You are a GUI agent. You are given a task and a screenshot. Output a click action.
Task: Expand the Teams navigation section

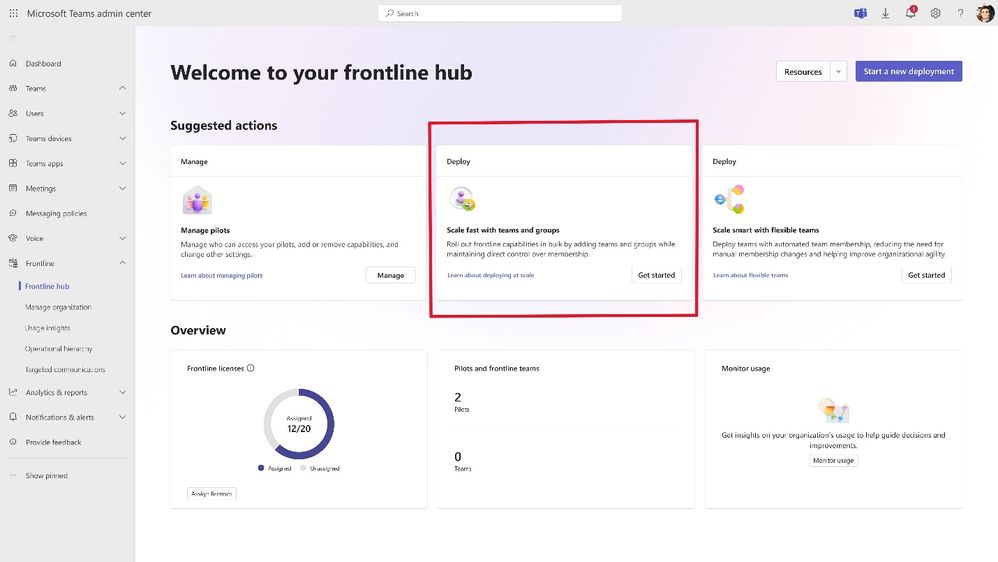point(122,88)
